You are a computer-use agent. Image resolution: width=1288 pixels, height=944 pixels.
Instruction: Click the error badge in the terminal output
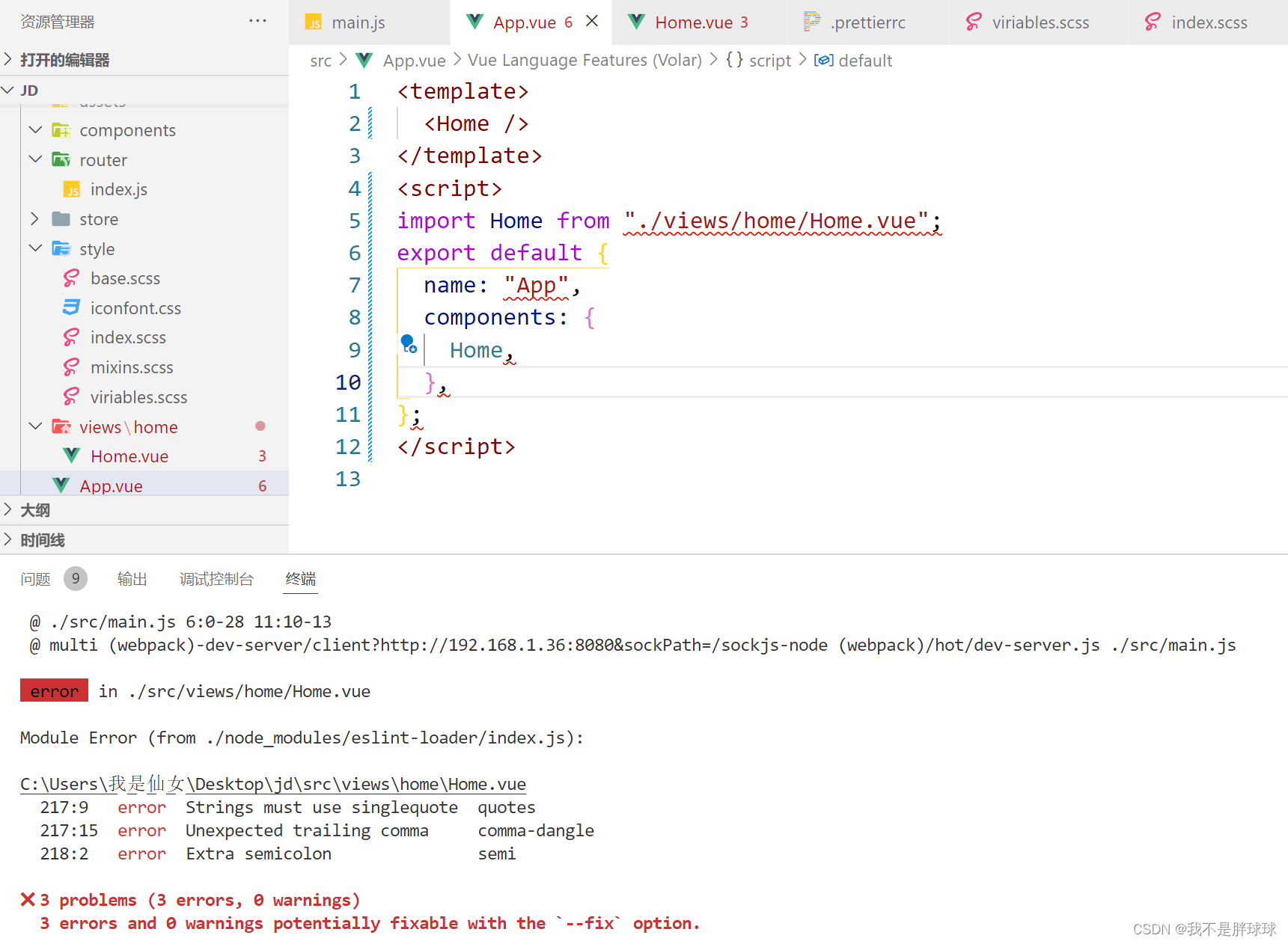(54, 690)
